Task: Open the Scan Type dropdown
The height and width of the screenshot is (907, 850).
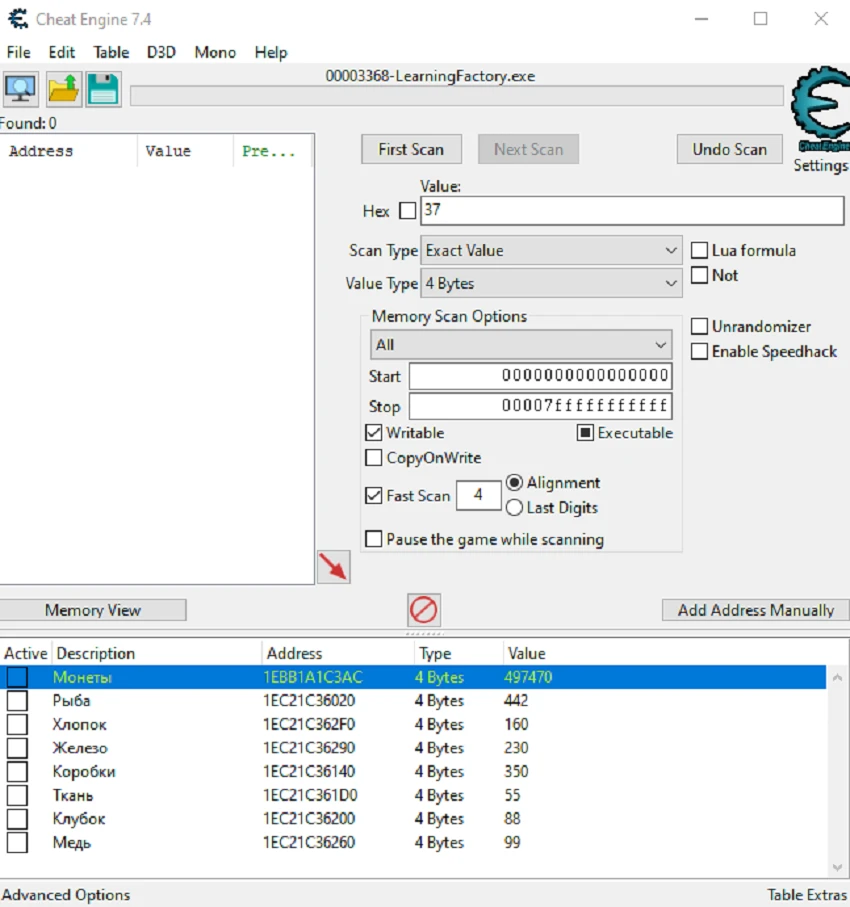Action: 551,250
